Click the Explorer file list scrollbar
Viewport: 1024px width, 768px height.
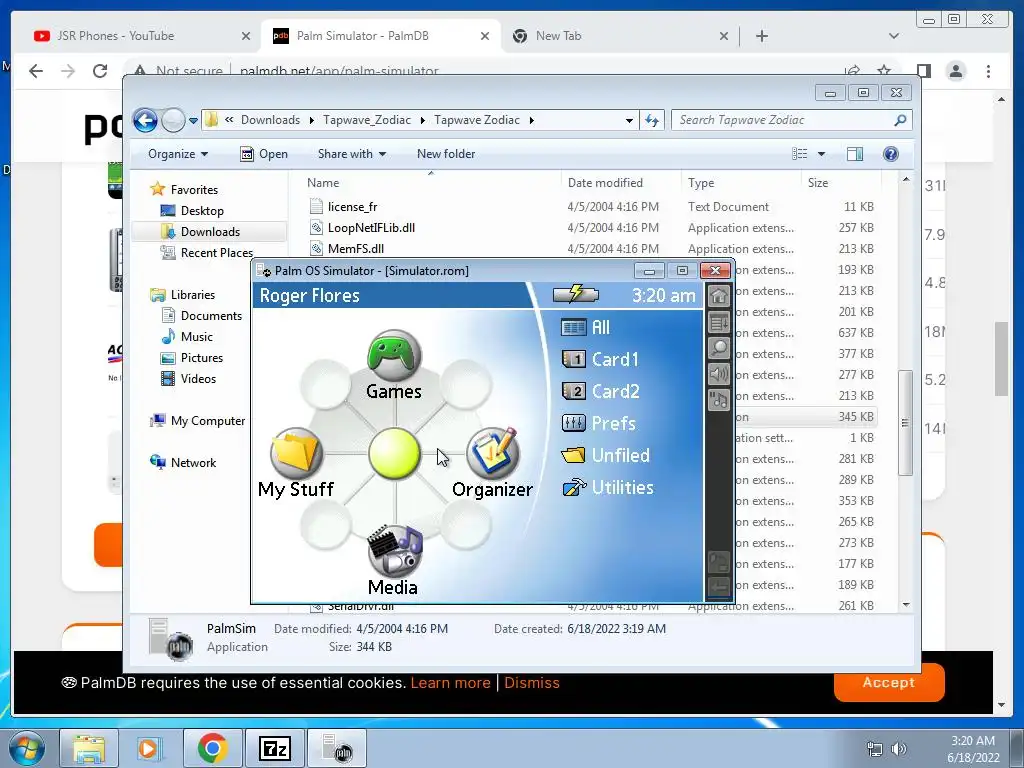coord(905,423)
